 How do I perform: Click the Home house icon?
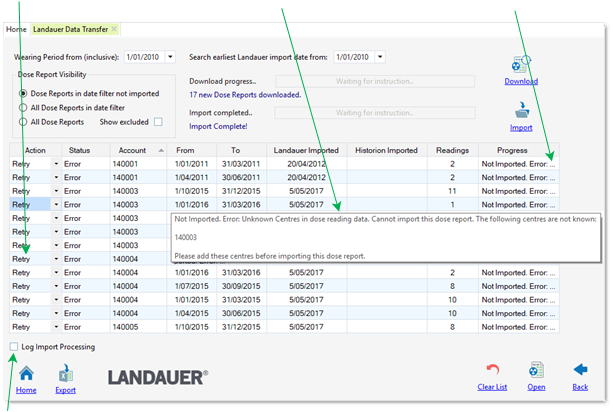click(x=26, y=373)
